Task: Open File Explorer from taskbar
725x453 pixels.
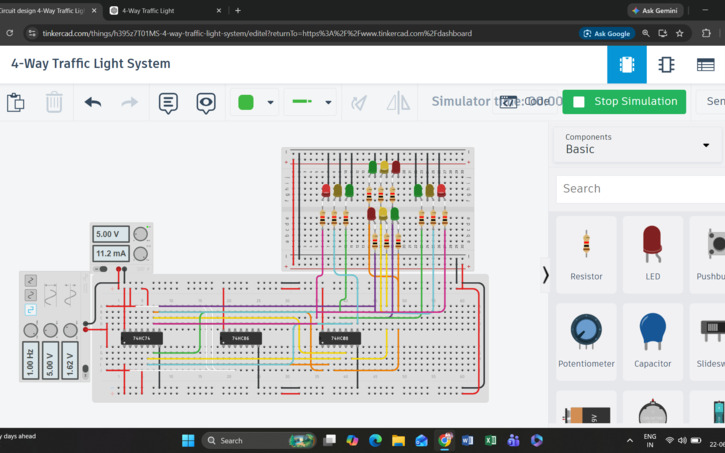Action: coord(398,441)
